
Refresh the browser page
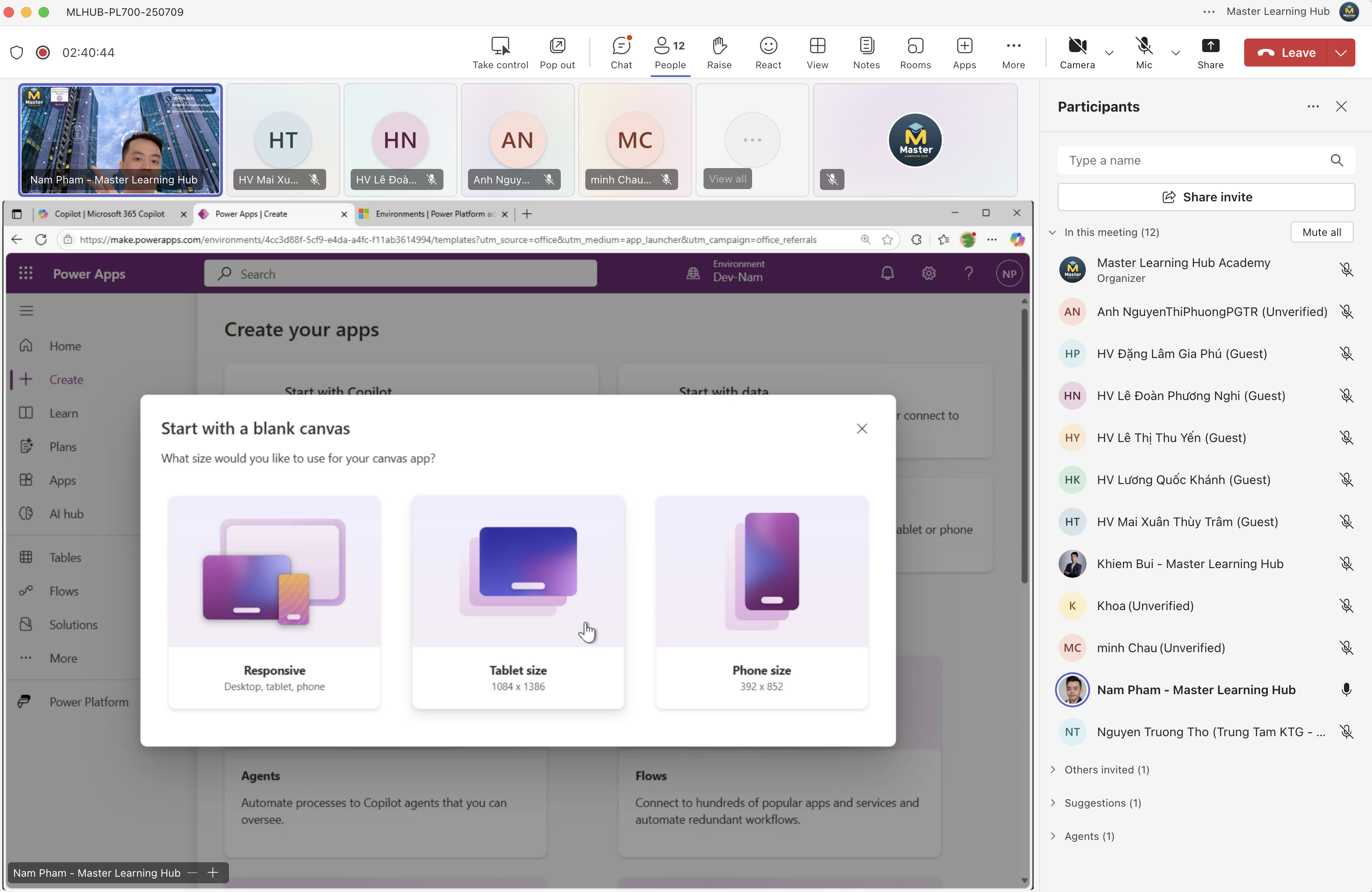[x=41, y=239]
